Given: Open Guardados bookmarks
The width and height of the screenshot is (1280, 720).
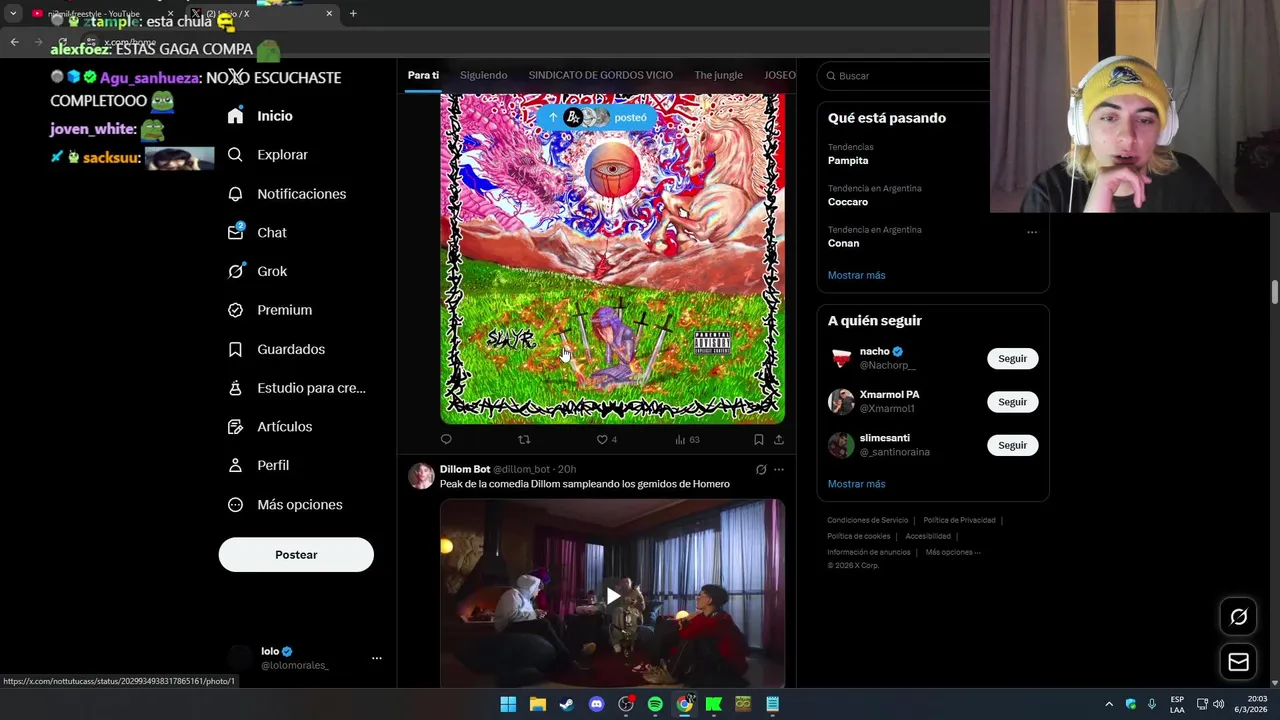Looking at the screenshot, I should [x=276, y=349].
